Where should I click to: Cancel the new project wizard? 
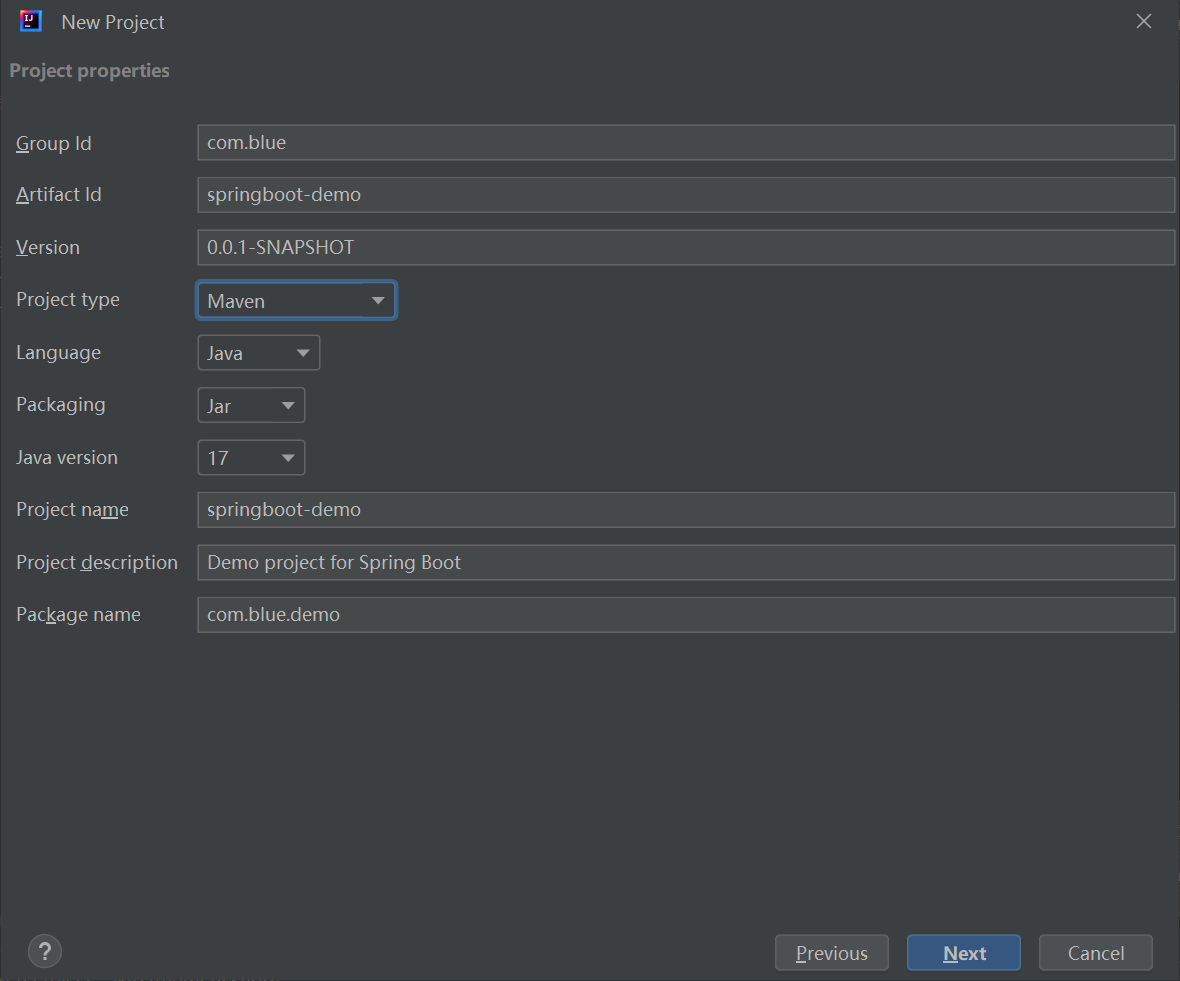[1096, 953]
